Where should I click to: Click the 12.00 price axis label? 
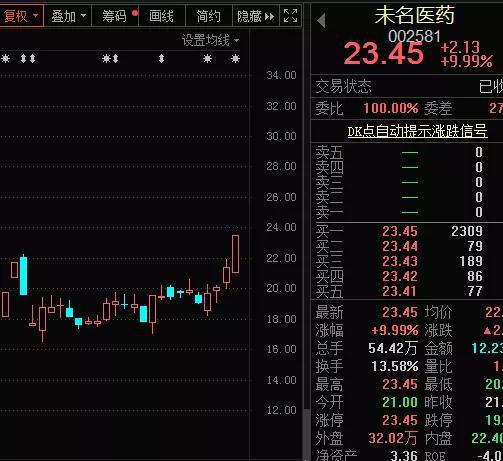click(281, 410)
